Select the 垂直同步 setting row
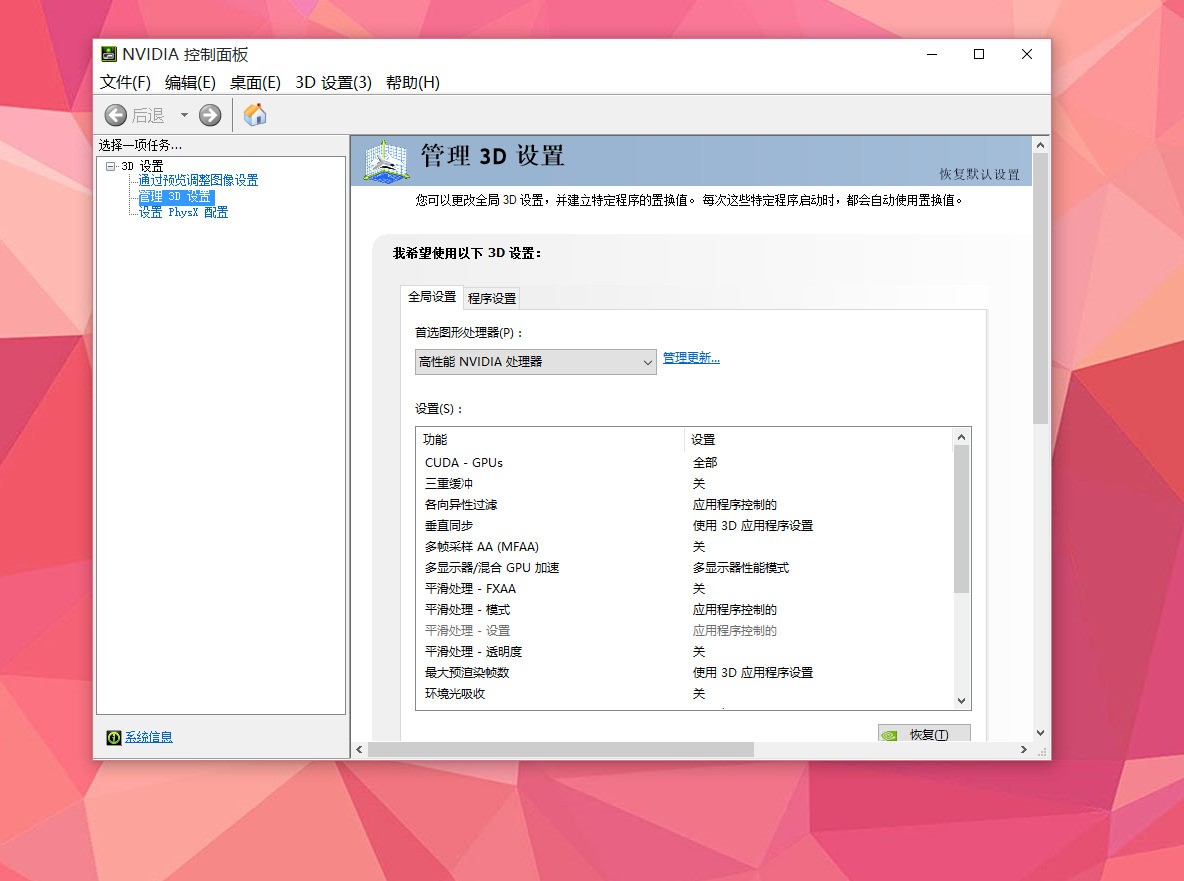Viewport: 1184px width, 881px height. coord(449,525)
